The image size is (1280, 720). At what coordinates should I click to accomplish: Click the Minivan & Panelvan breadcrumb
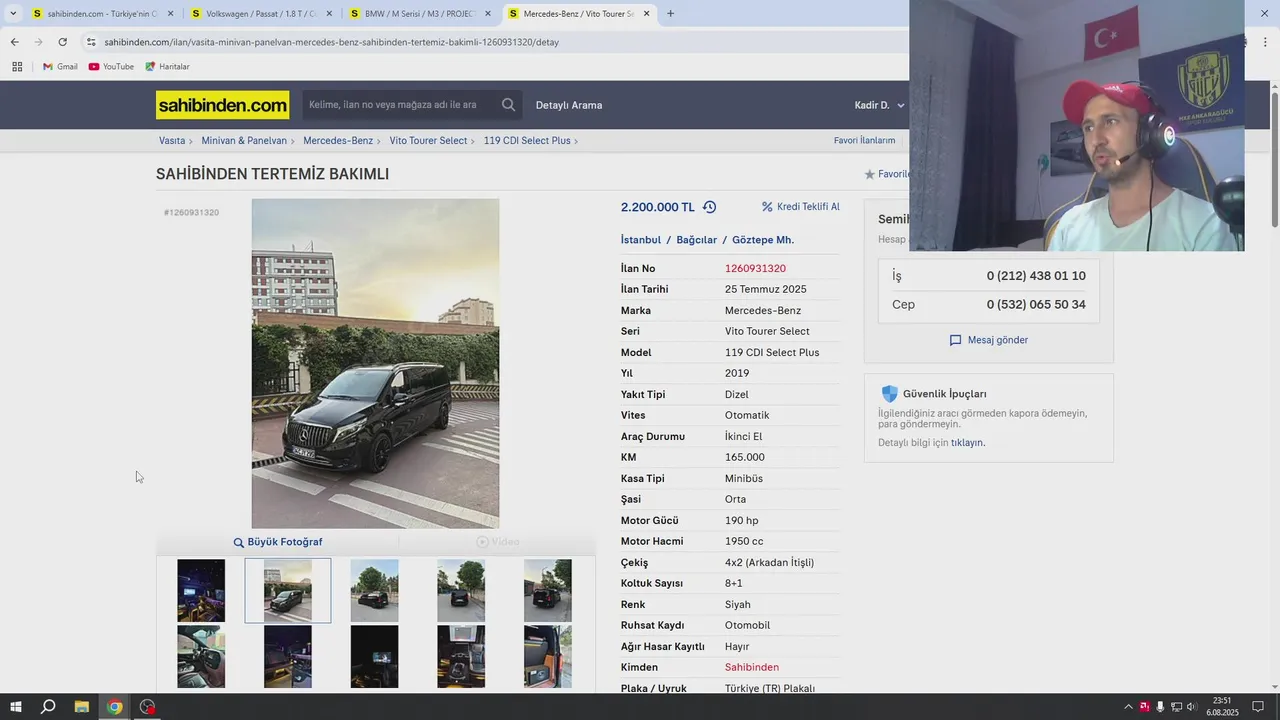(x=244, y=141)
